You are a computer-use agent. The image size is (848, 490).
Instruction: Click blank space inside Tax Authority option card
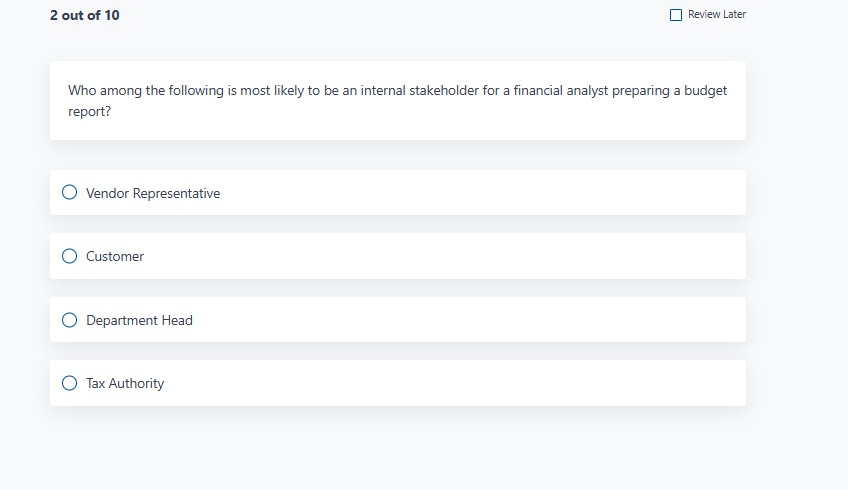480,383
